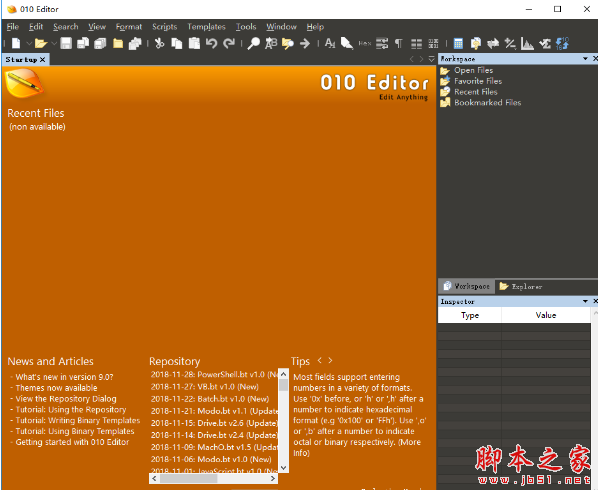Select Favorite Files in Workspace tree
The height and width of the screenshot is (490, 598).
coord(478,81)
